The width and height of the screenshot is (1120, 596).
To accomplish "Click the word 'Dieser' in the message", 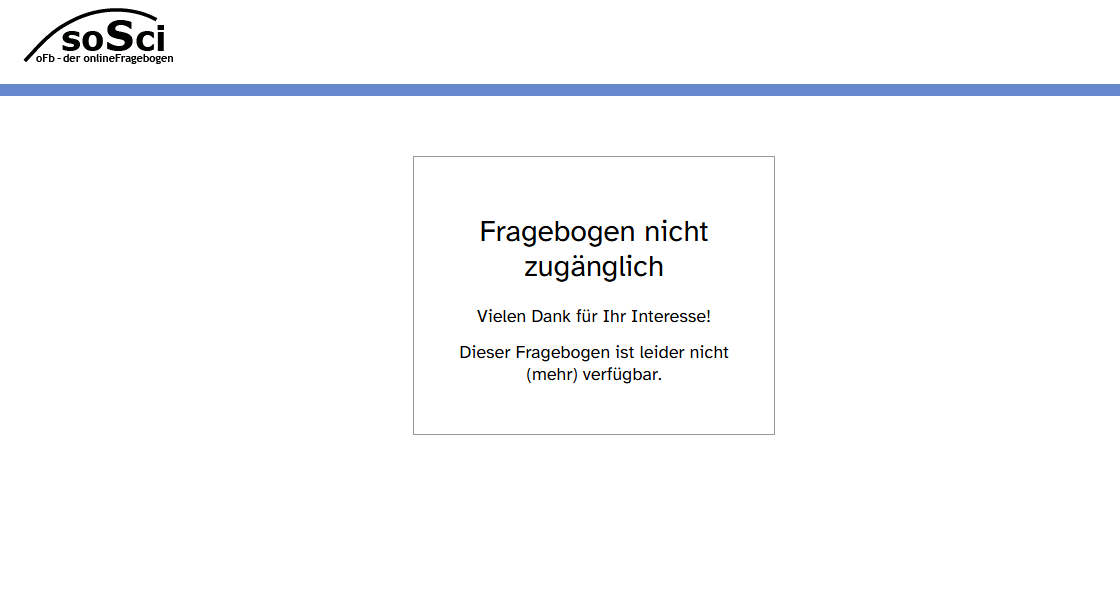I will [x=485, y=352].
